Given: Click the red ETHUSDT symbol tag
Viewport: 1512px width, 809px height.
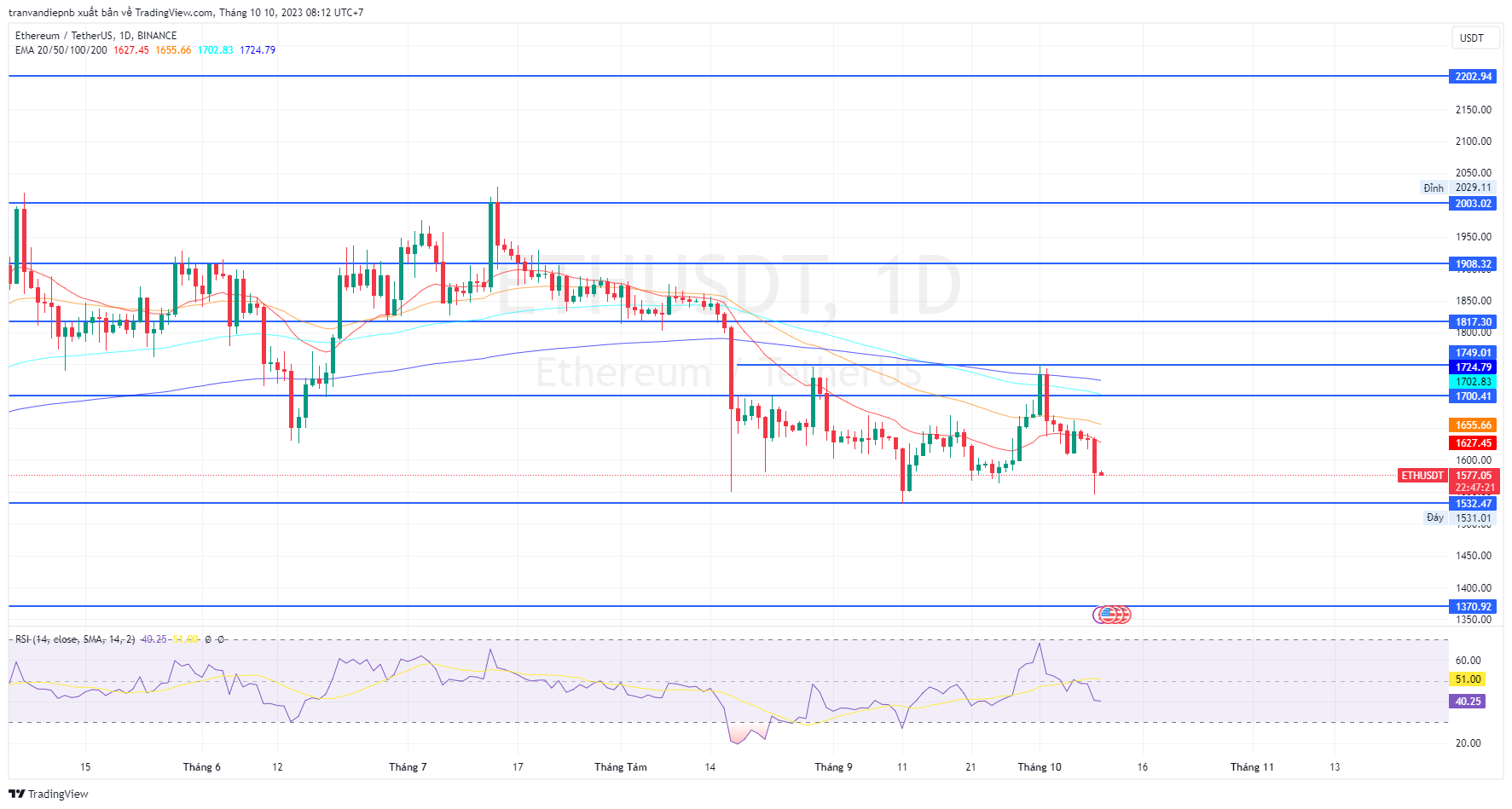Looking at the screenshot, I should 1422,476.
